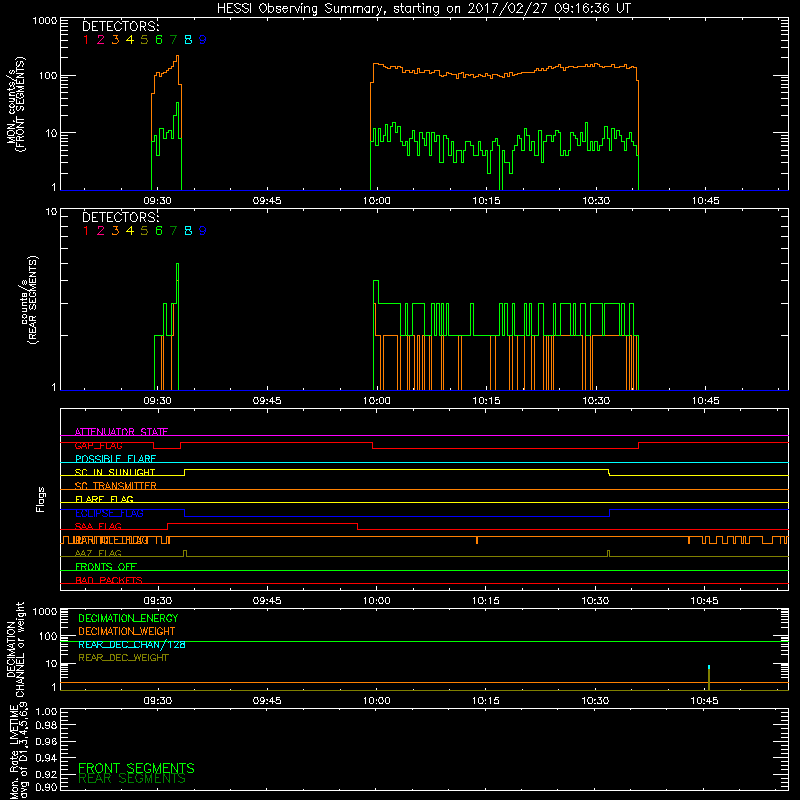800x800 pixels.
Task: Click blue detector '9' in top panel legend
Action: click(203, 40)
